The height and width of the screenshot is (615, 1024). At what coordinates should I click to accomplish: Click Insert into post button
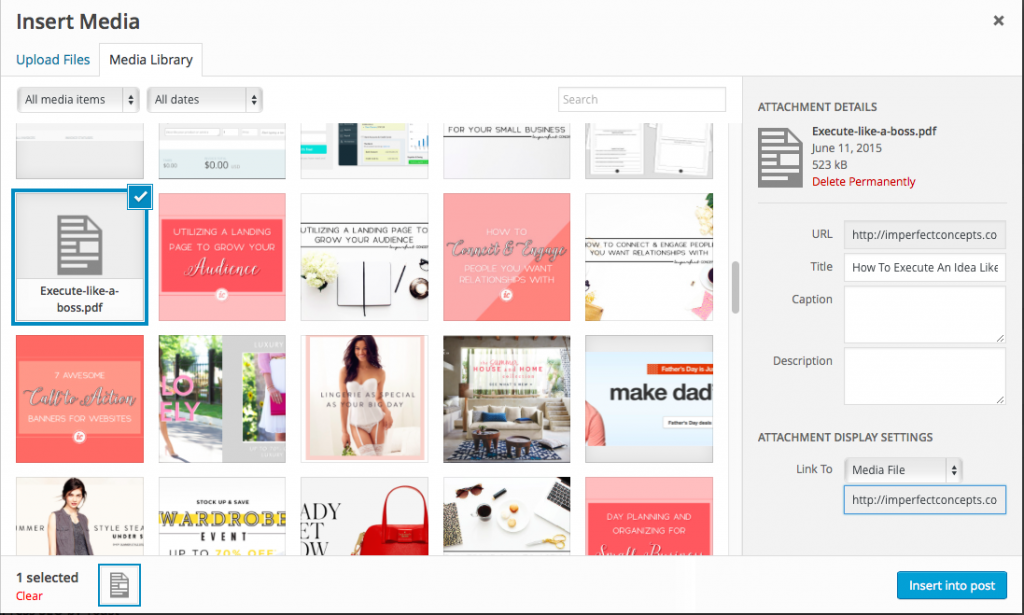952,586
